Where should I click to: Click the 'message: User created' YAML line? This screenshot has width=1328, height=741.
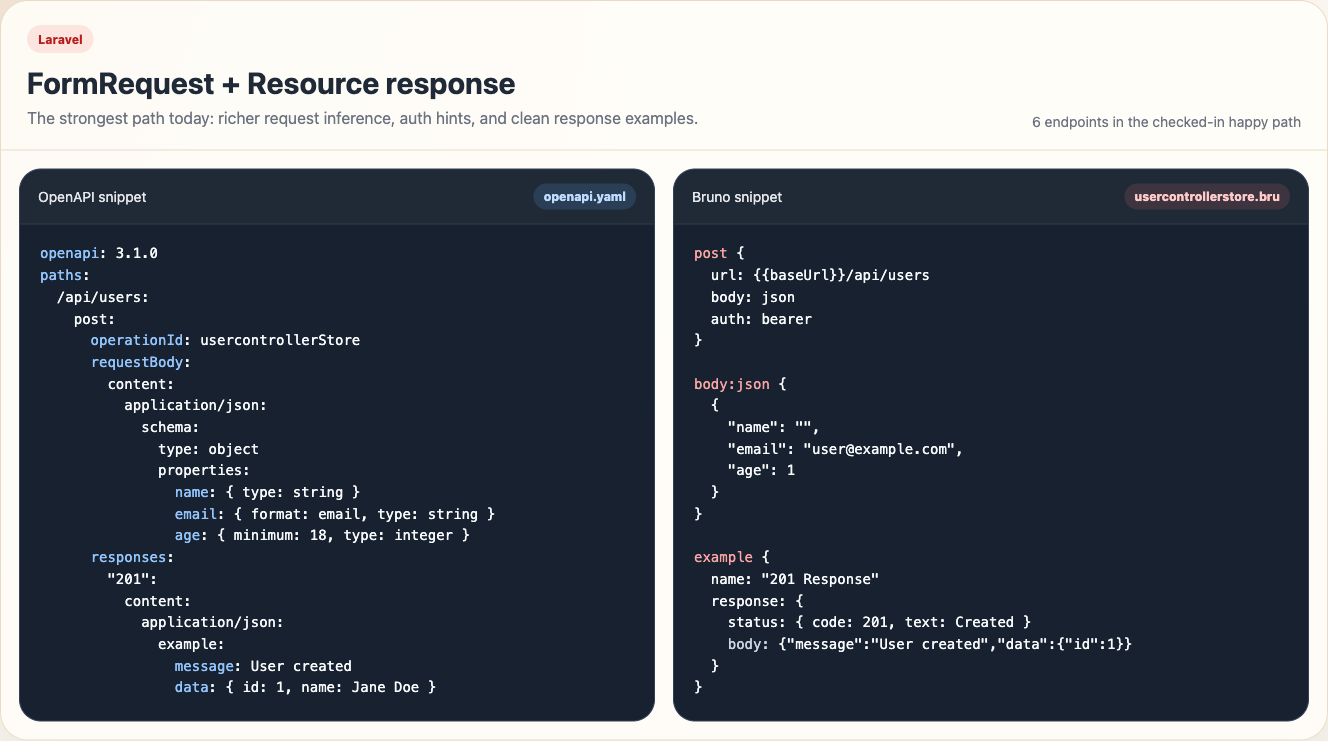click(x=263, y=666)
